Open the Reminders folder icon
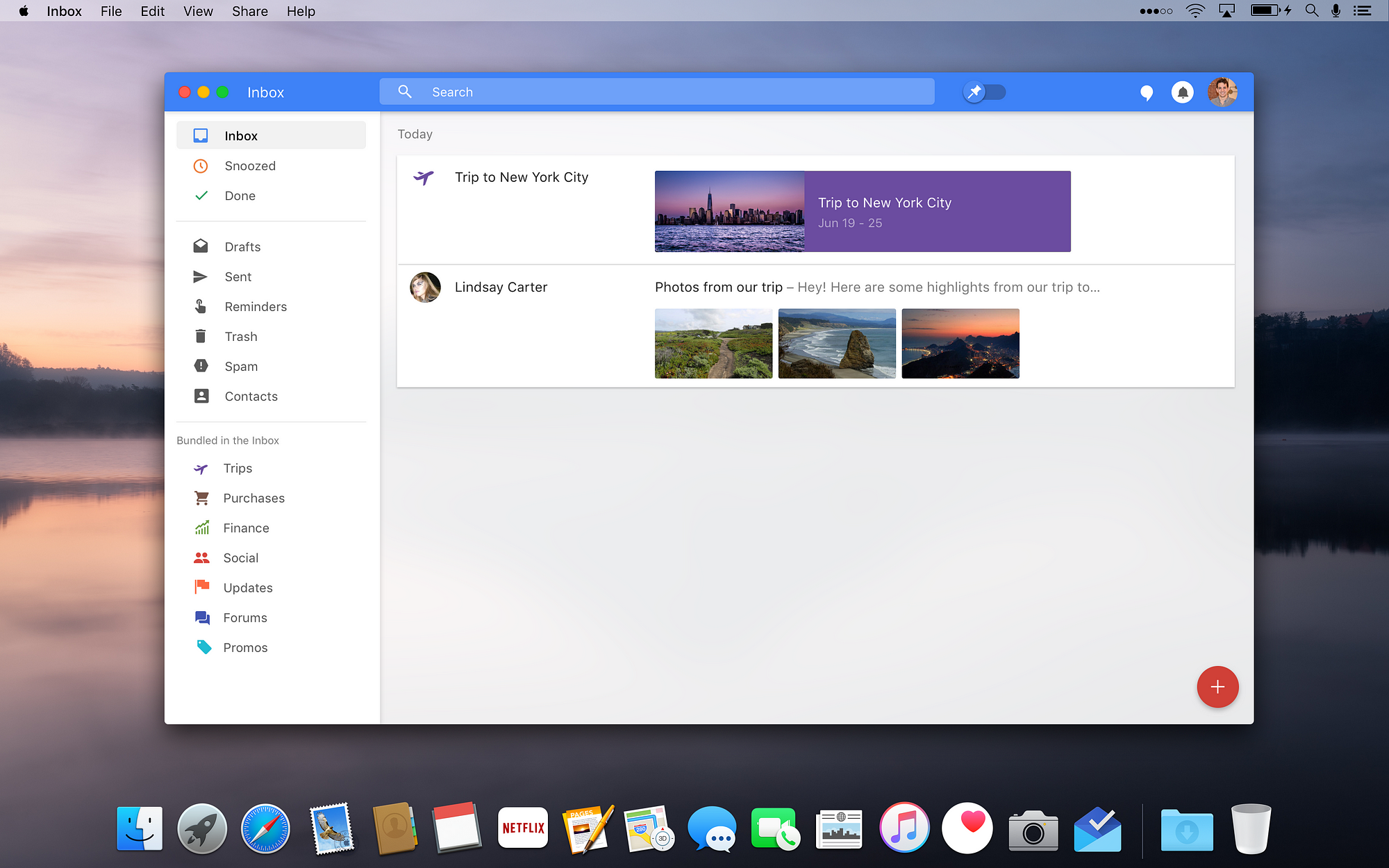 click(x=200, y=306)
